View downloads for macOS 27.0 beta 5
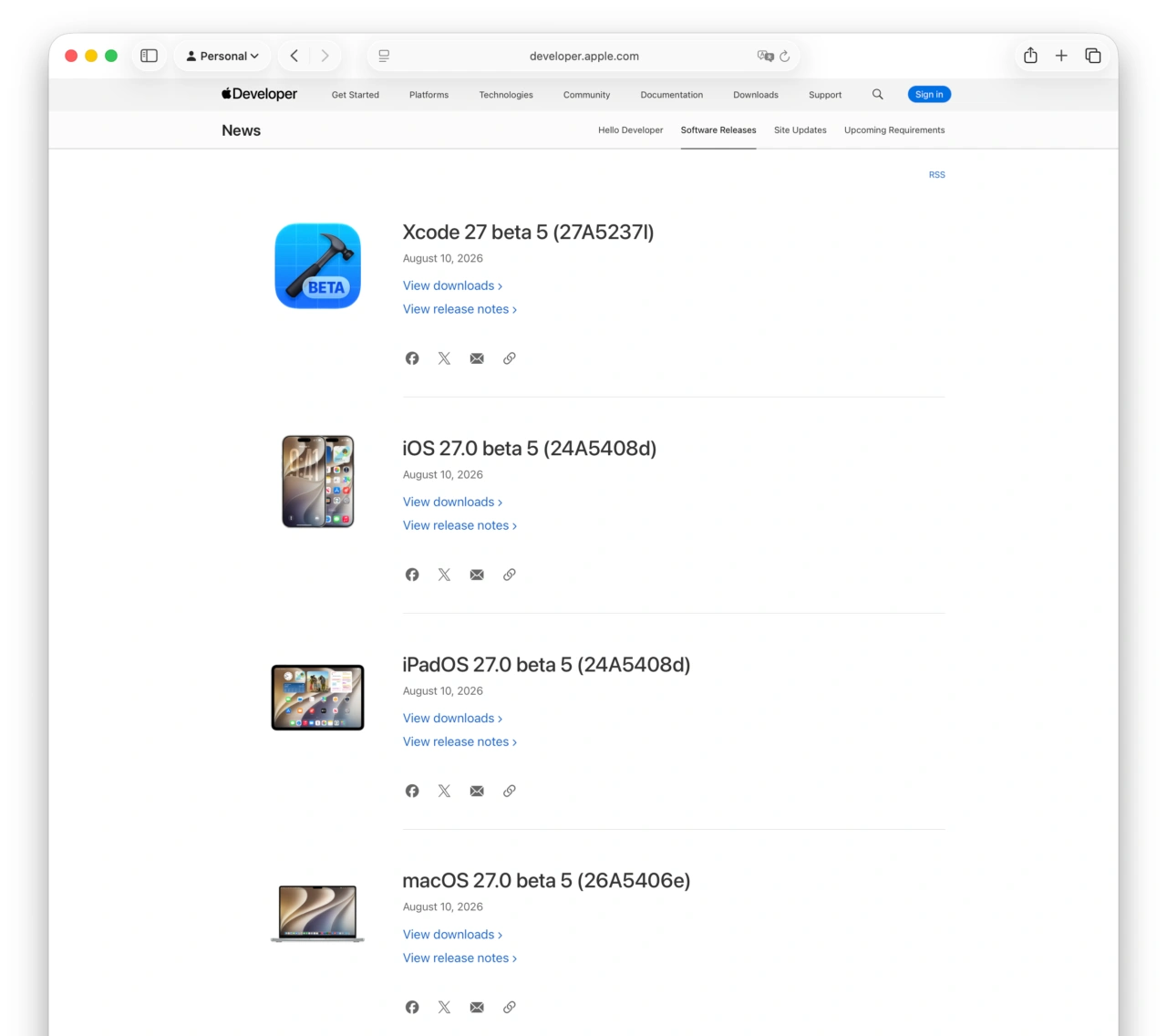1167x1036 pixels. pyautogui.click(x=452, y=934)
